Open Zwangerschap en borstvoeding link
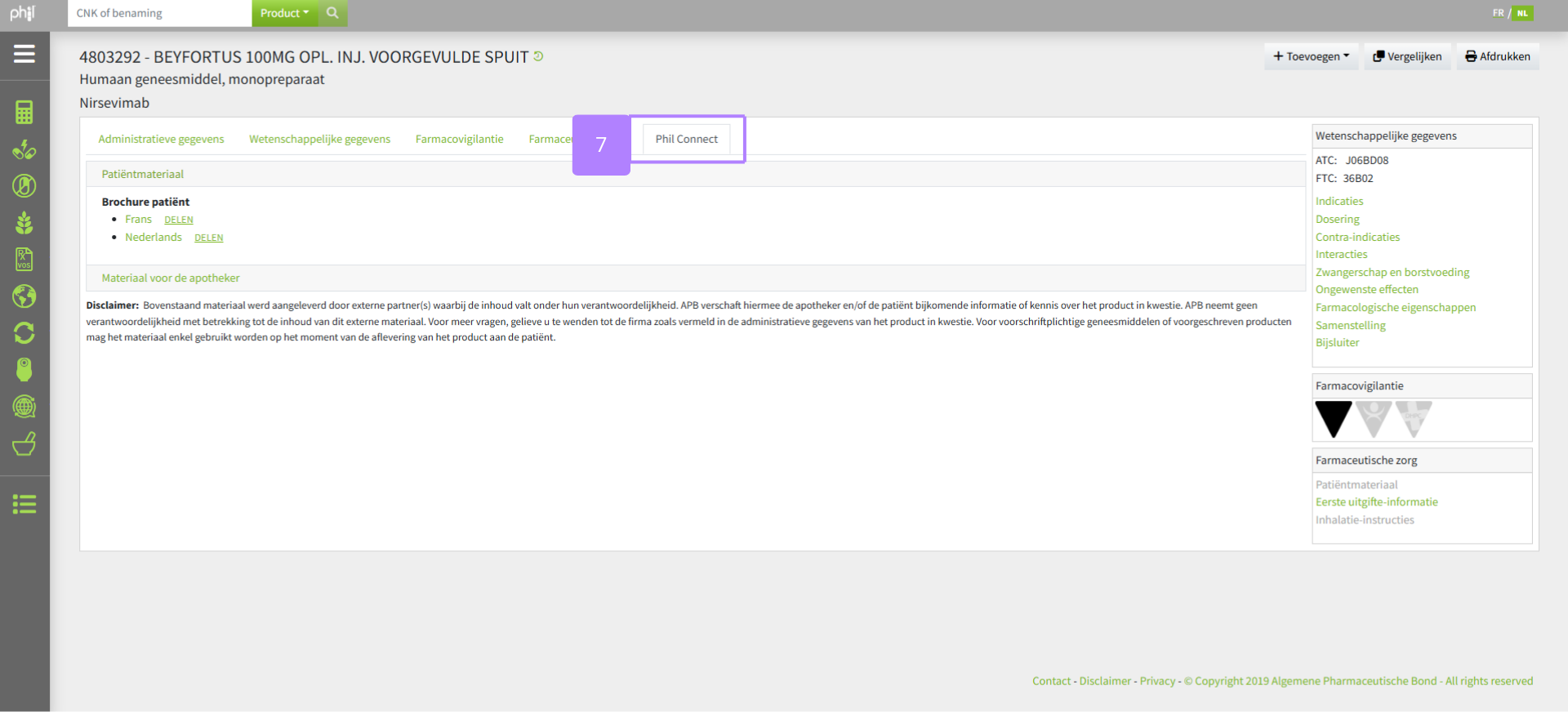Image resolution: width=1568 pixels, height=712 pixels. pos(1392,272)
